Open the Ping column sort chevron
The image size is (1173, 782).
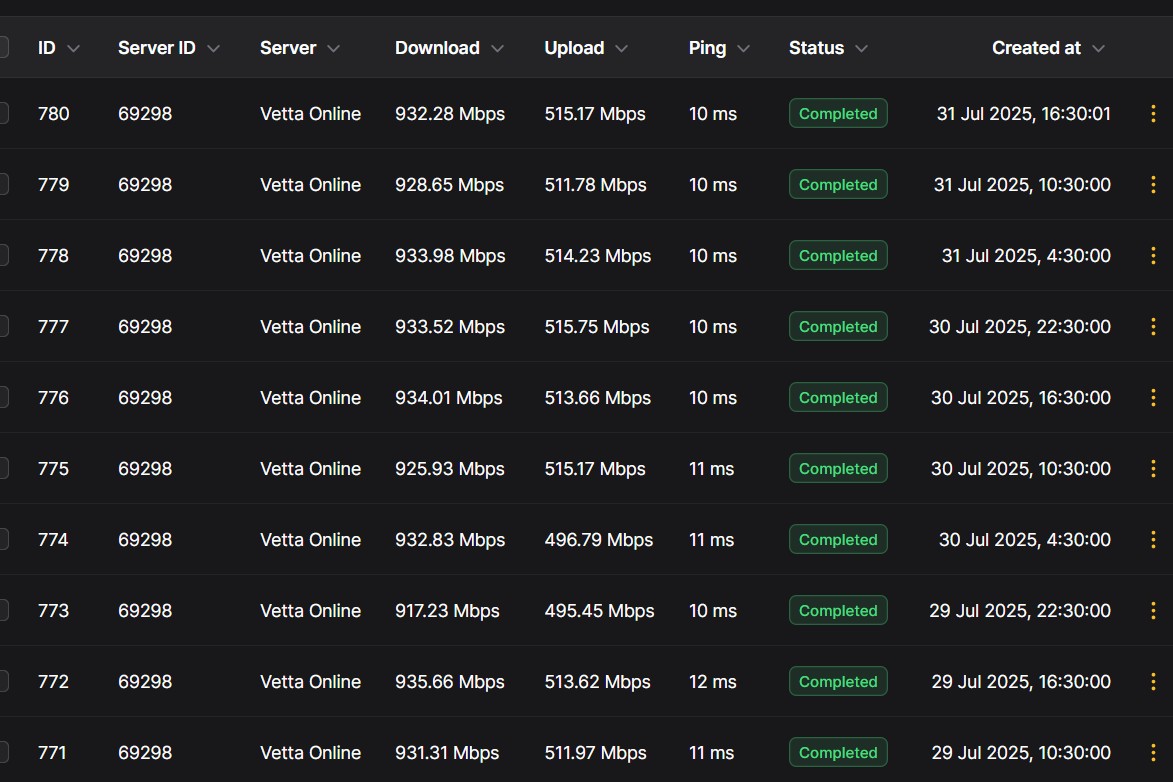[743, 49]
